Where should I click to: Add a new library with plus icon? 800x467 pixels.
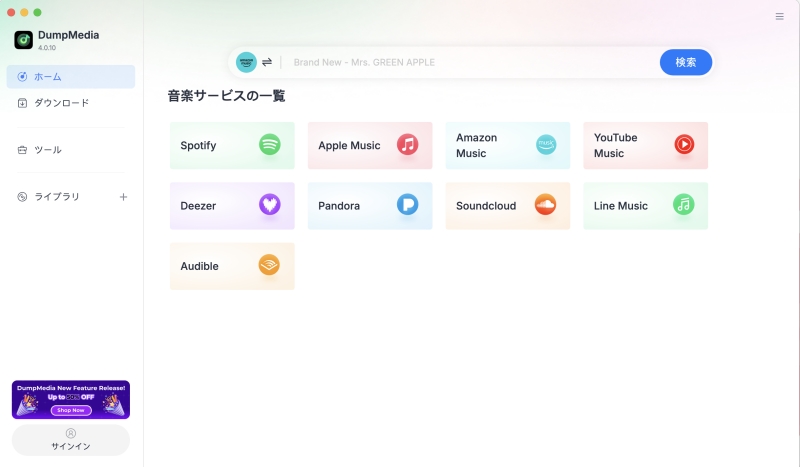click(123, 197)
